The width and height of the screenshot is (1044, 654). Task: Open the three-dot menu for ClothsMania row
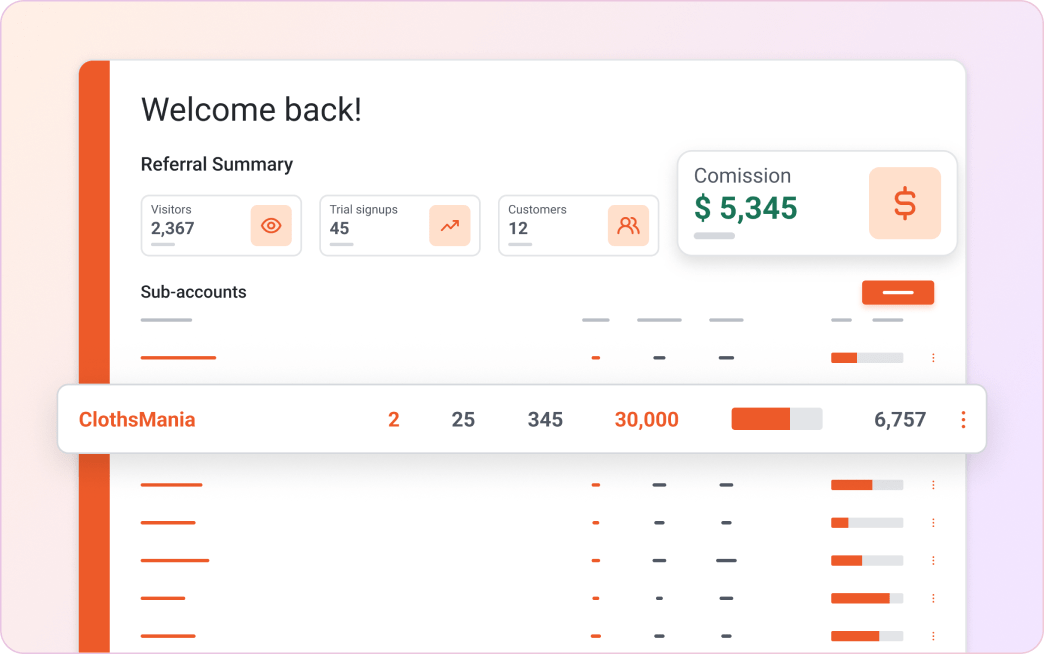coord(963,420)
